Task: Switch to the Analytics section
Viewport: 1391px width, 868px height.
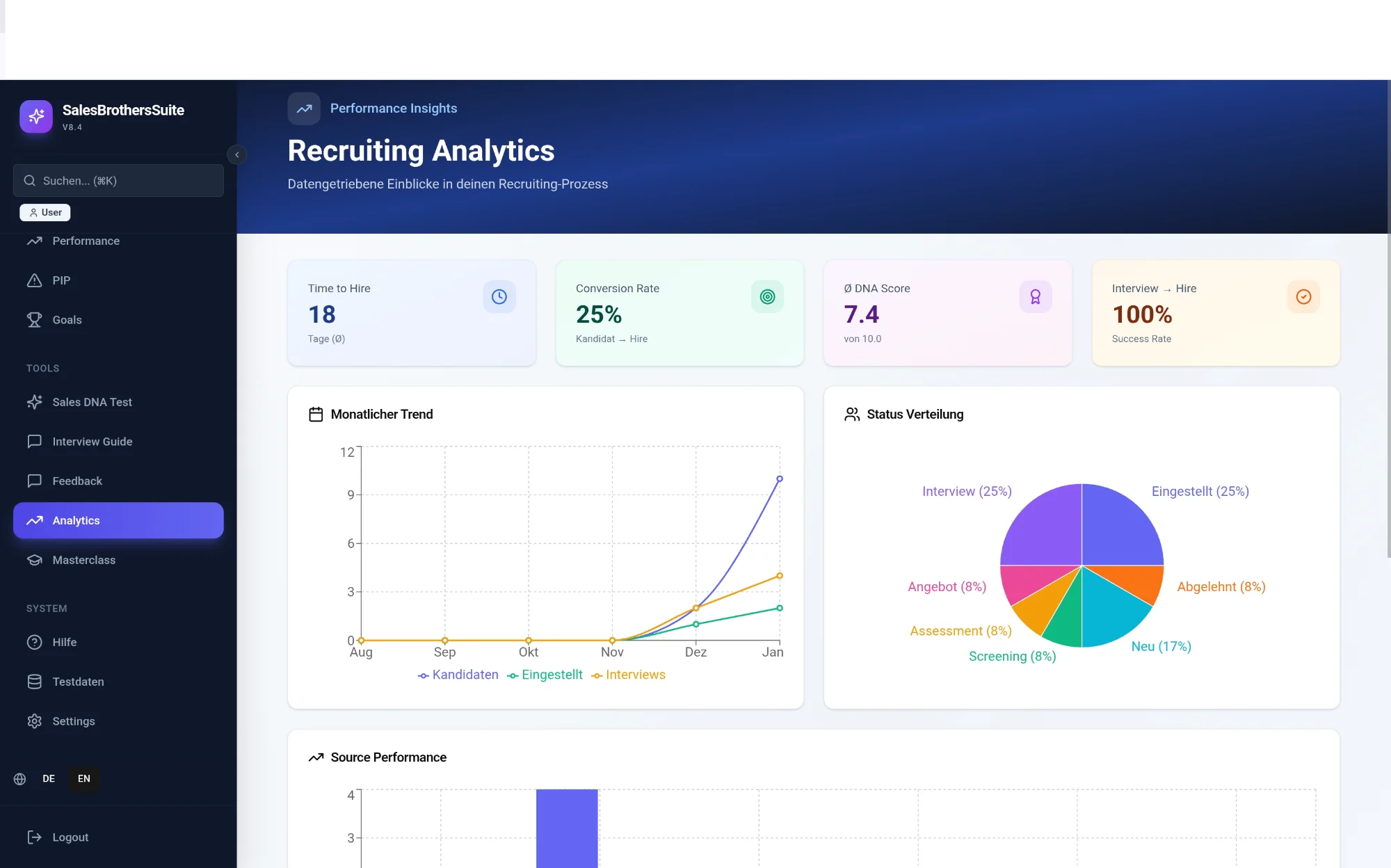Action: click(77, 520)
